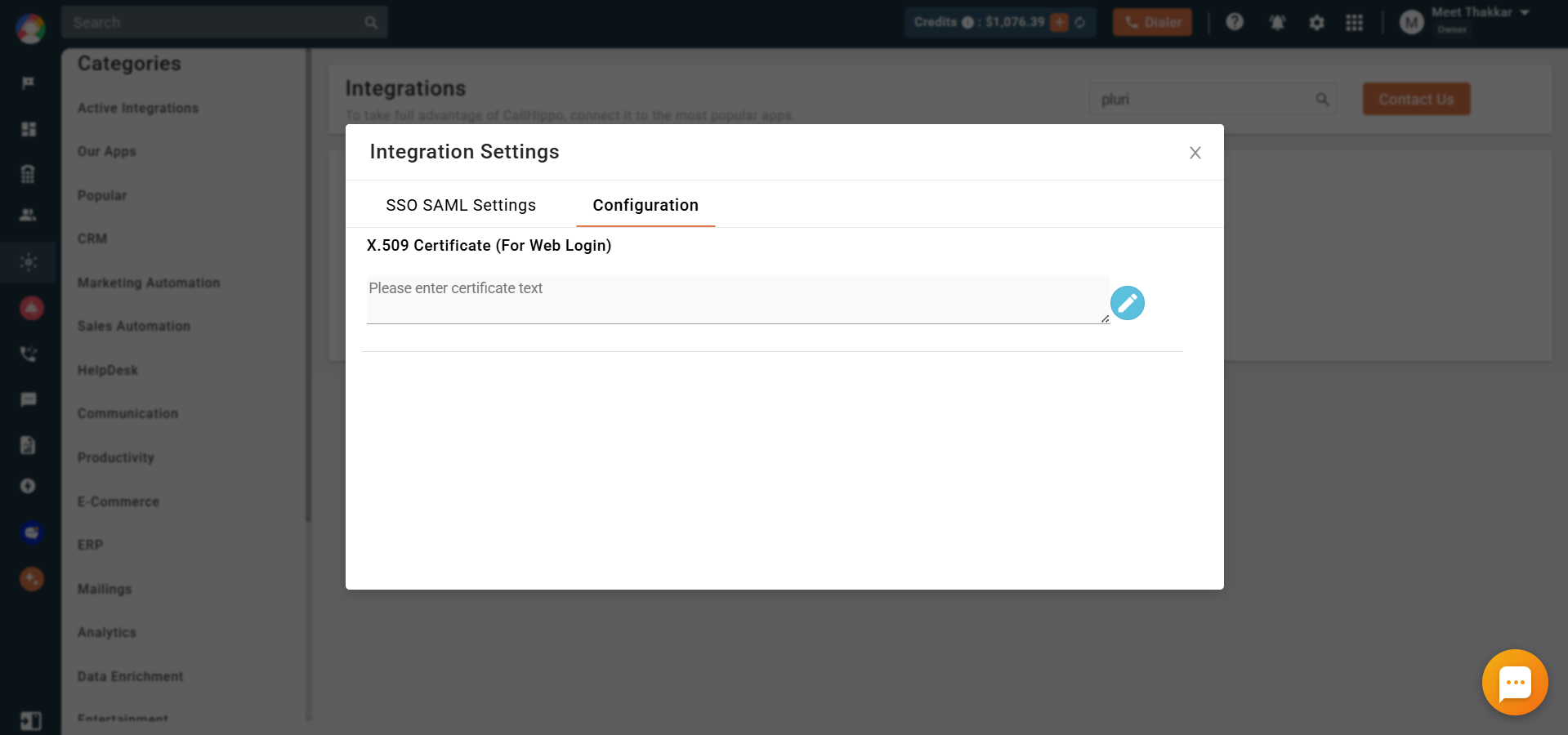
Task: Open the flag icon in sidebar
Action: point(29,83)
